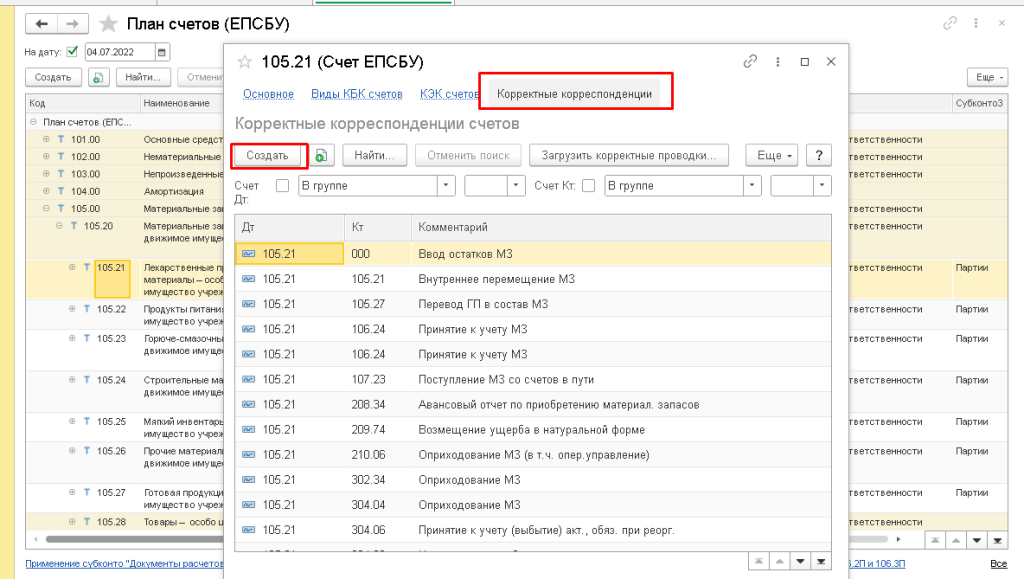Add 105.21 account to favorites star
The image size is (1024, 579).
[244, 62]
